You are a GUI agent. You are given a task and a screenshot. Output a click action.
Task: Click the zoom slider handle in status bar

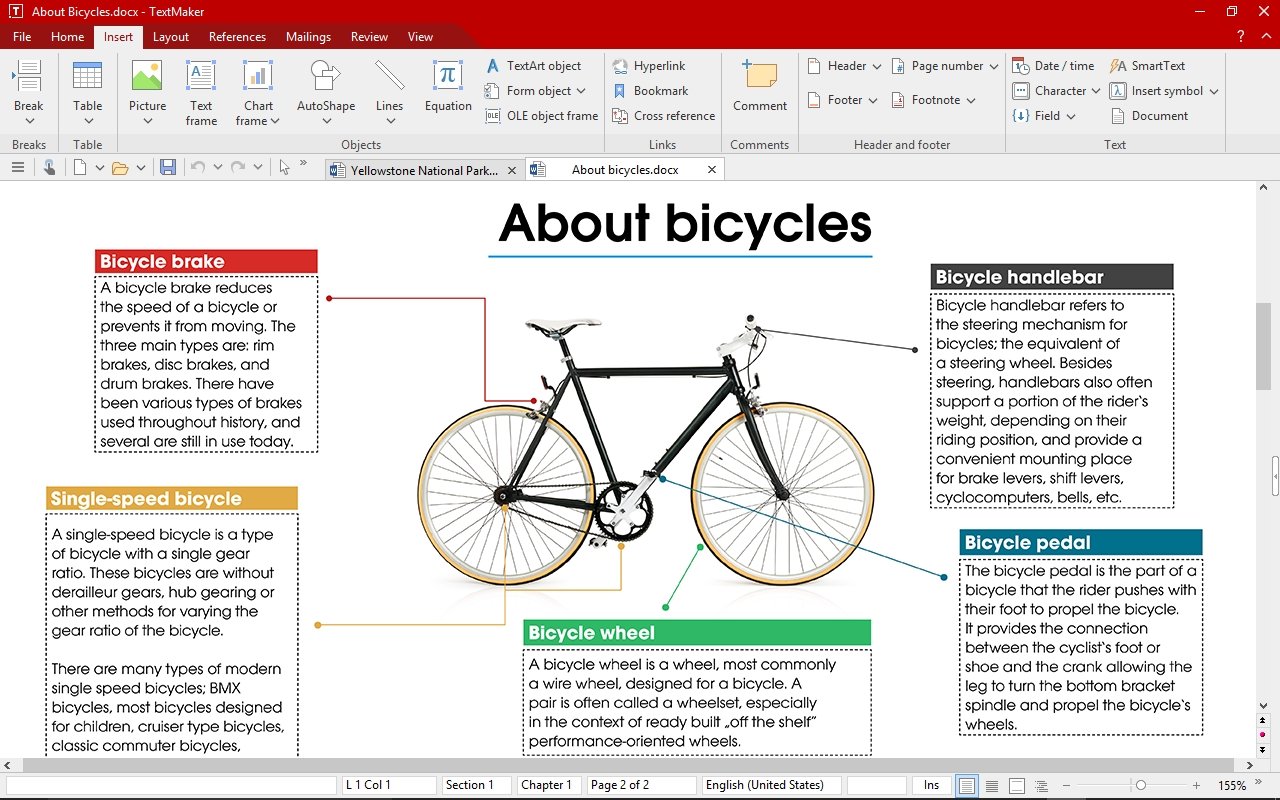click(x=1141, y=786)
